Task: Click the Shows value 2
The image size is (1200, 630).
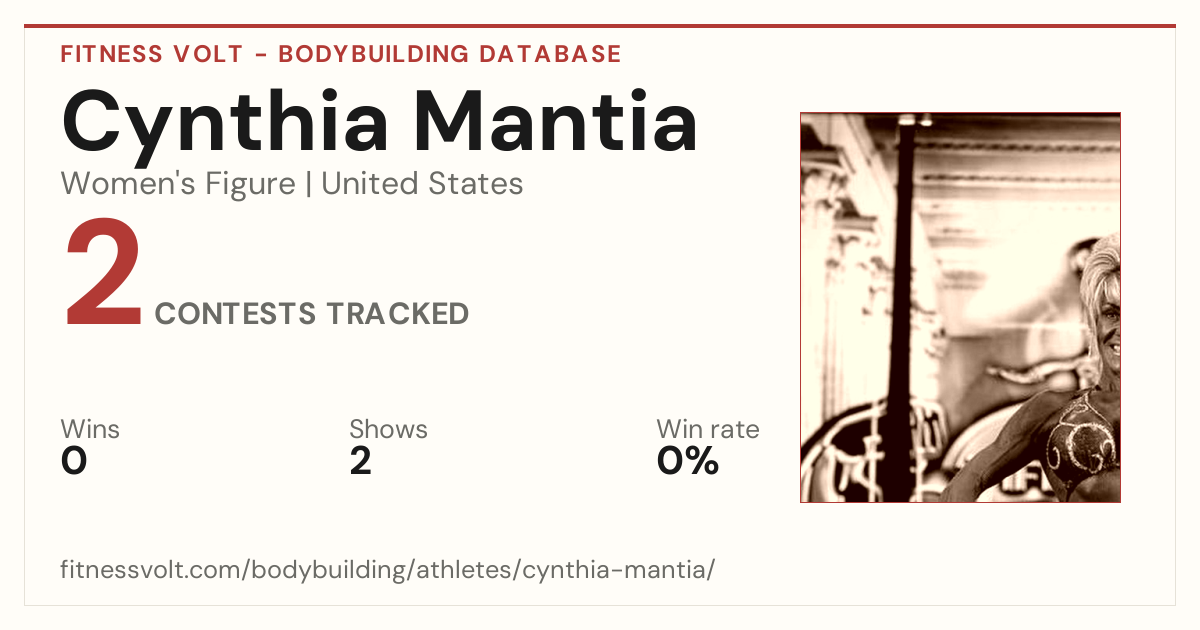Action: coord(360,461)
